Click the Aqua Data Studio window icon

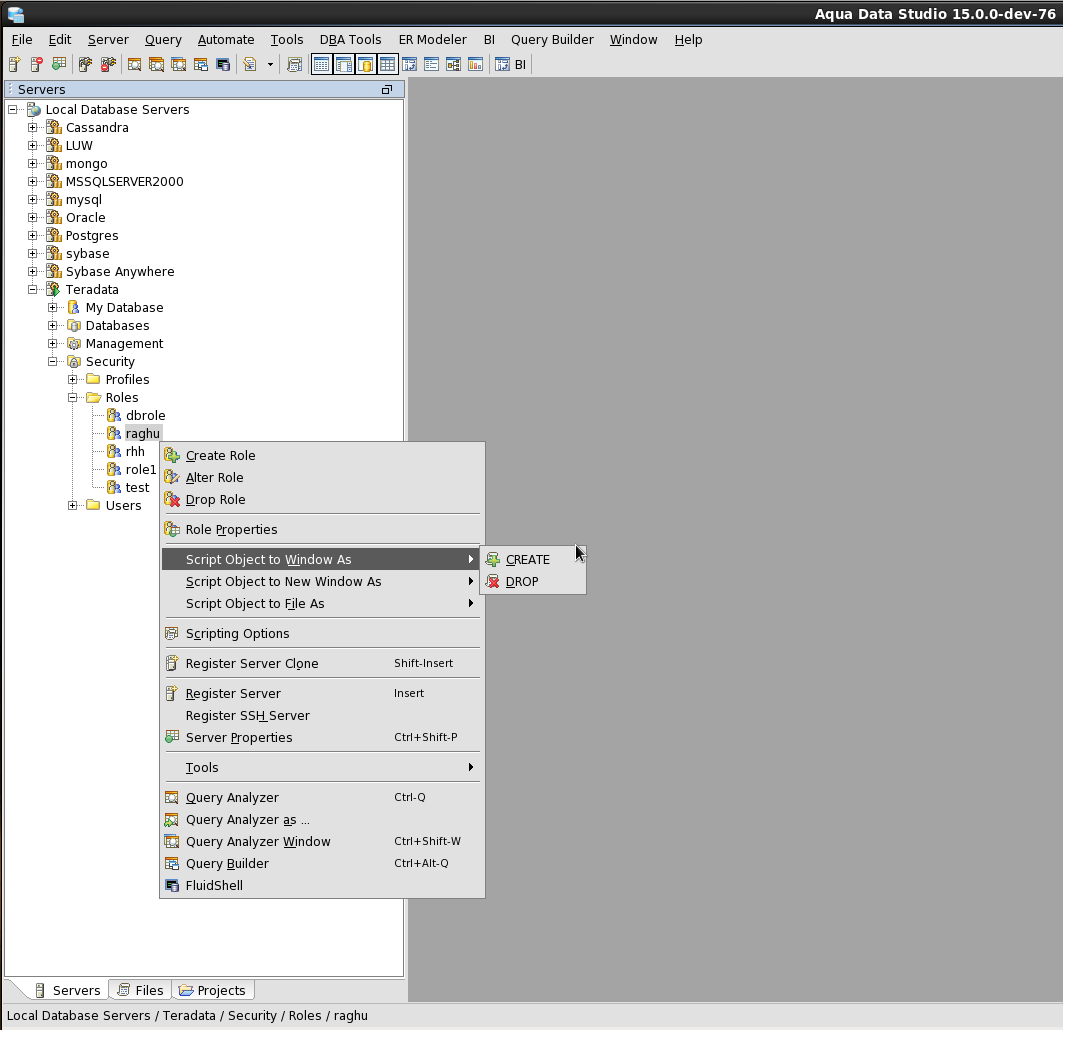click(15, 14)
